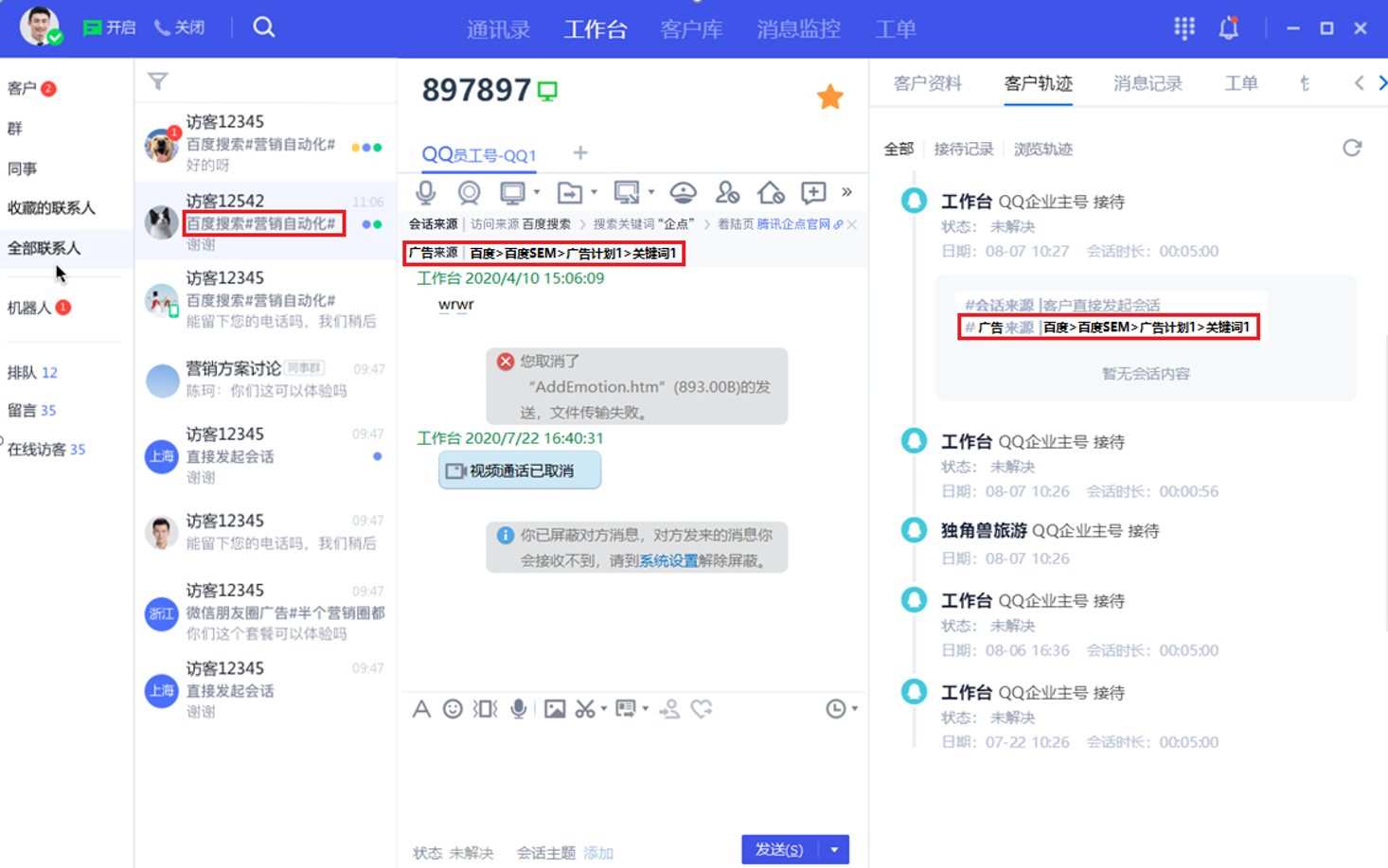This screenshot has height=868, width=1388.
Task: Open the image sending icon
Action: click(554, 708)
